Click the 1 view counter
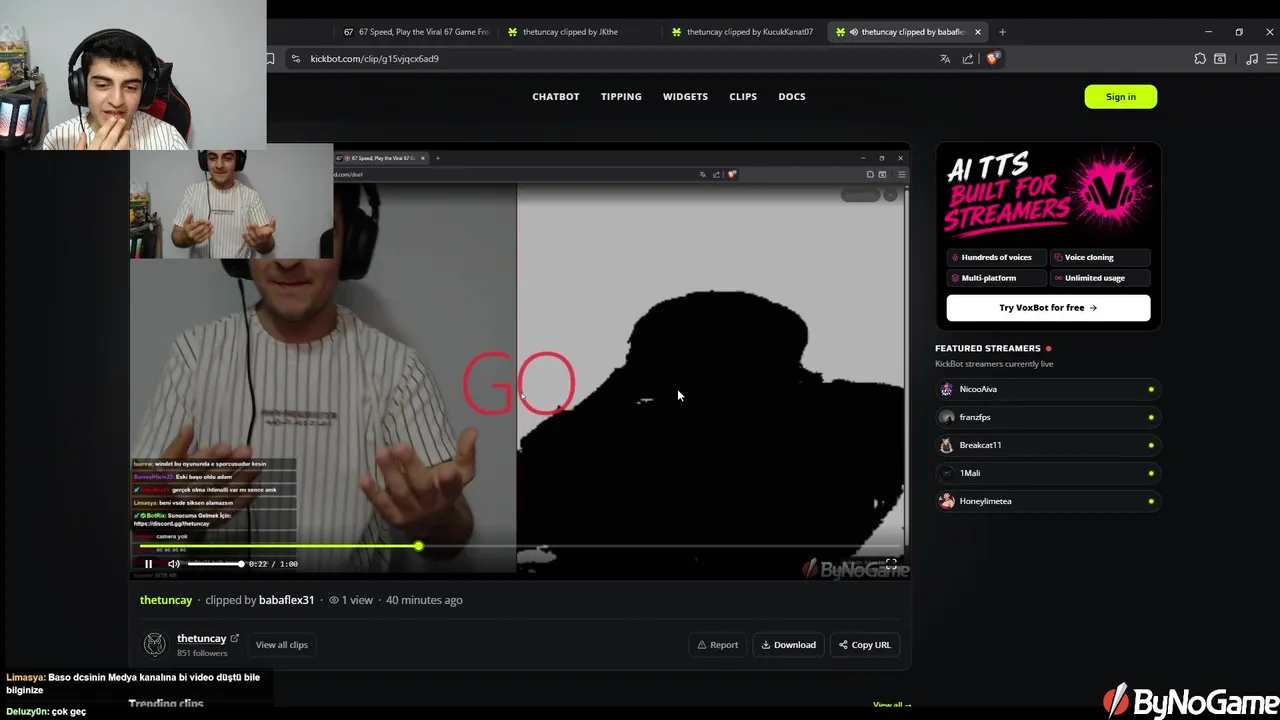This screenshot has width=1280, height=720. pyautogui.click(x=351, y=600)
